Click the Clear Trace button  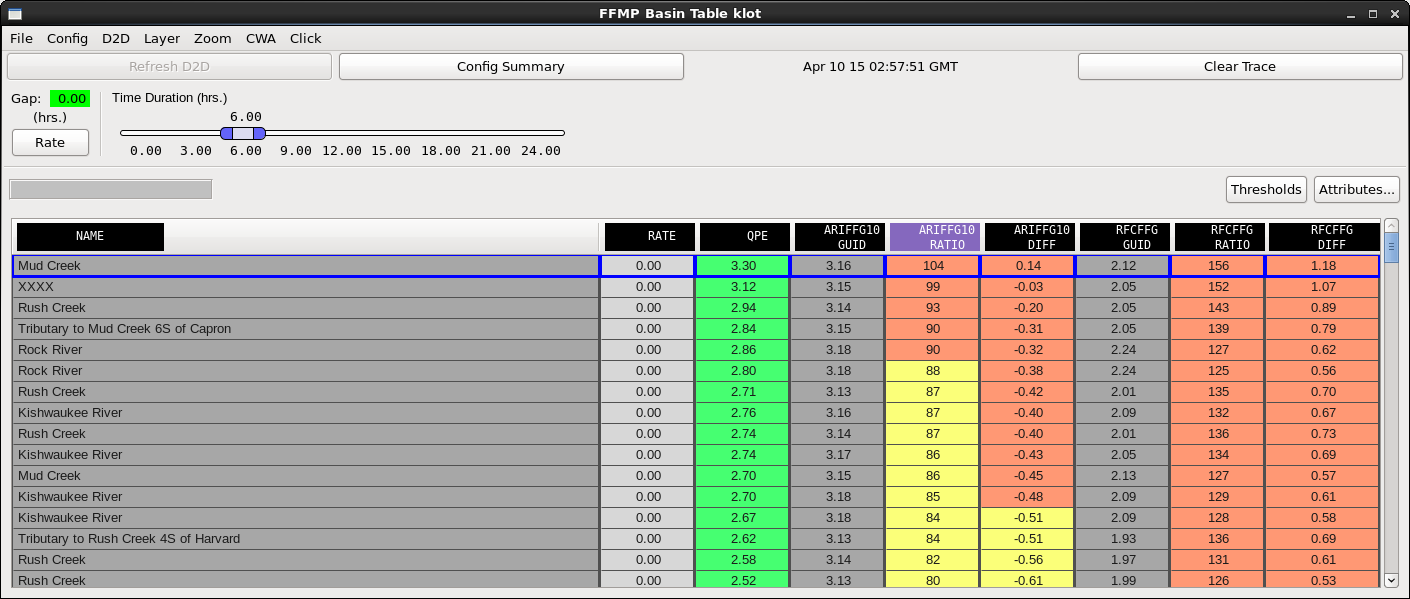(1240, 66)
